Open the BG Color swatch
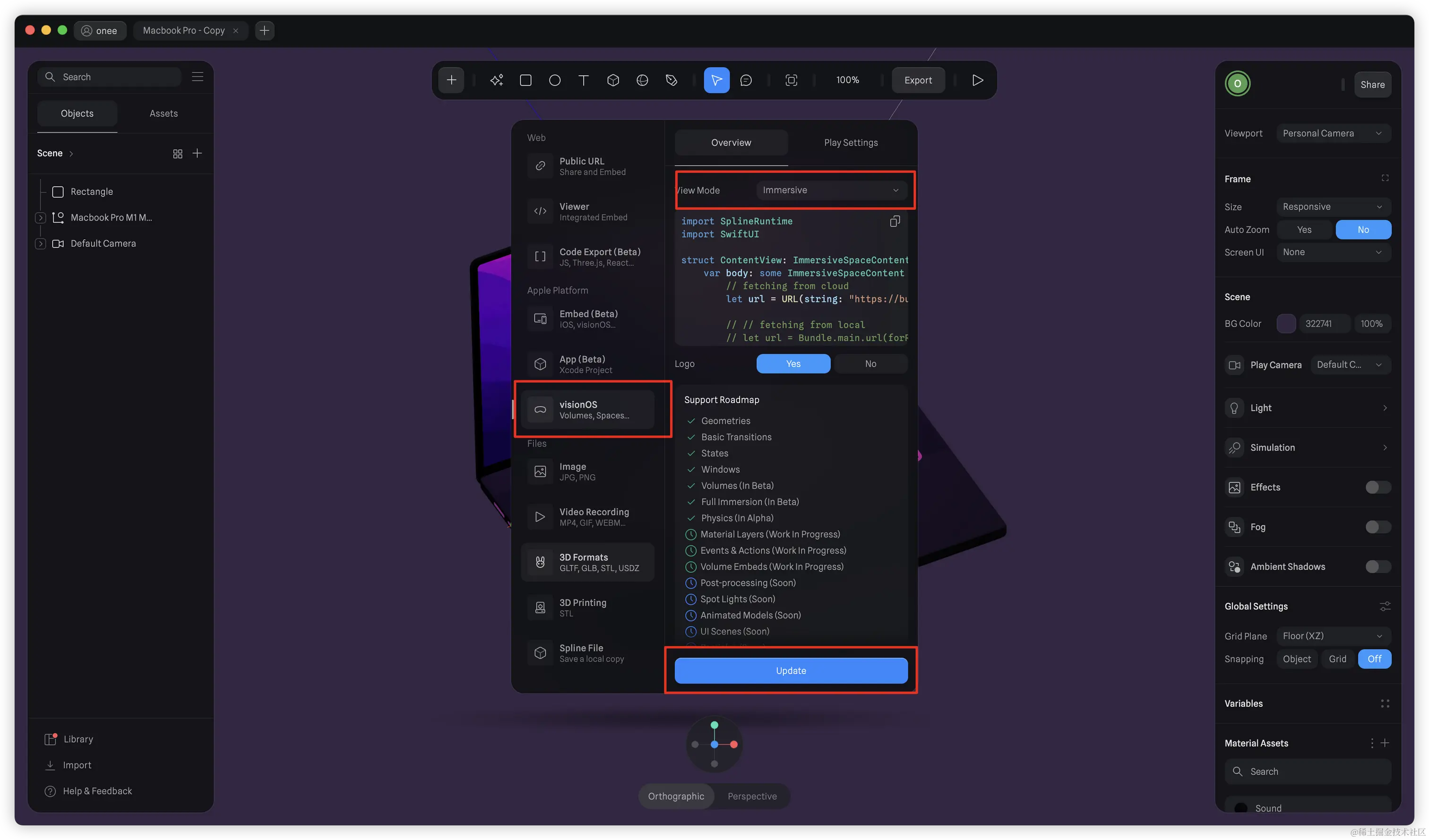The height and width of the screenshot is (840, 1429). point(1285,324)
